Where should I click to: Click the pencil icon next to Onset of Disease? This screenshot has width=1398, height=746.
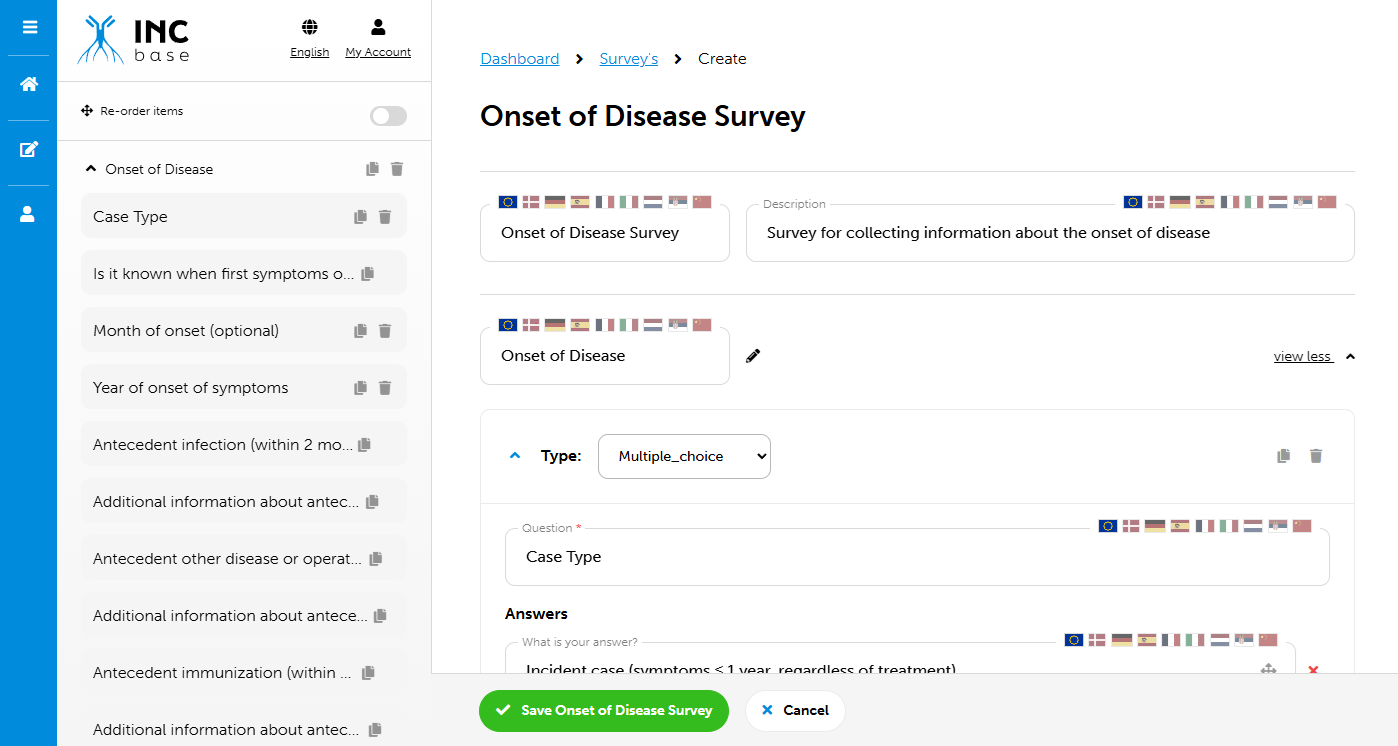click(753, 356)
